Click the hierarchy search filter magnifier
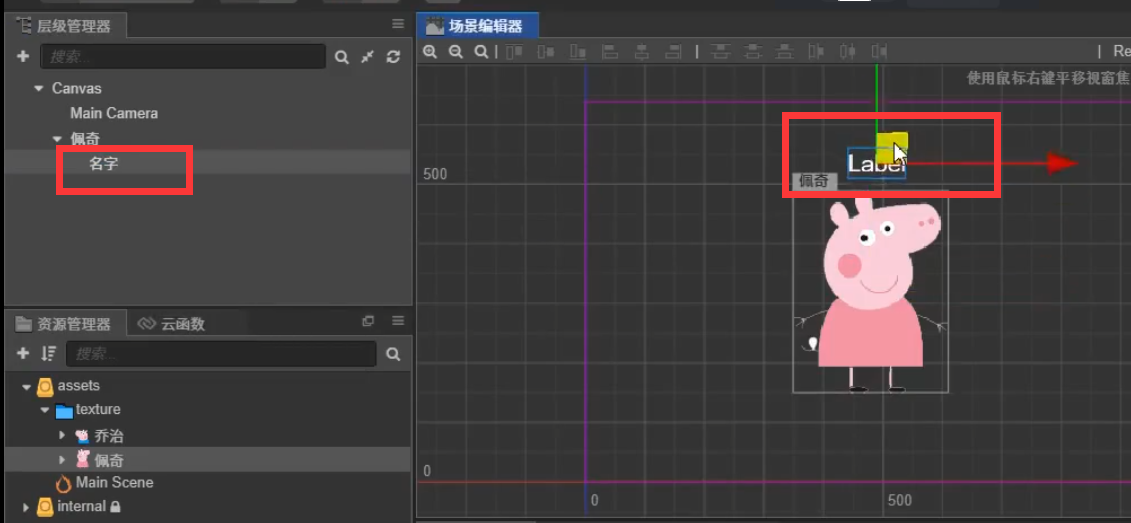Image resolution: width=1131 pixels, height=523 pixels. 342,57
